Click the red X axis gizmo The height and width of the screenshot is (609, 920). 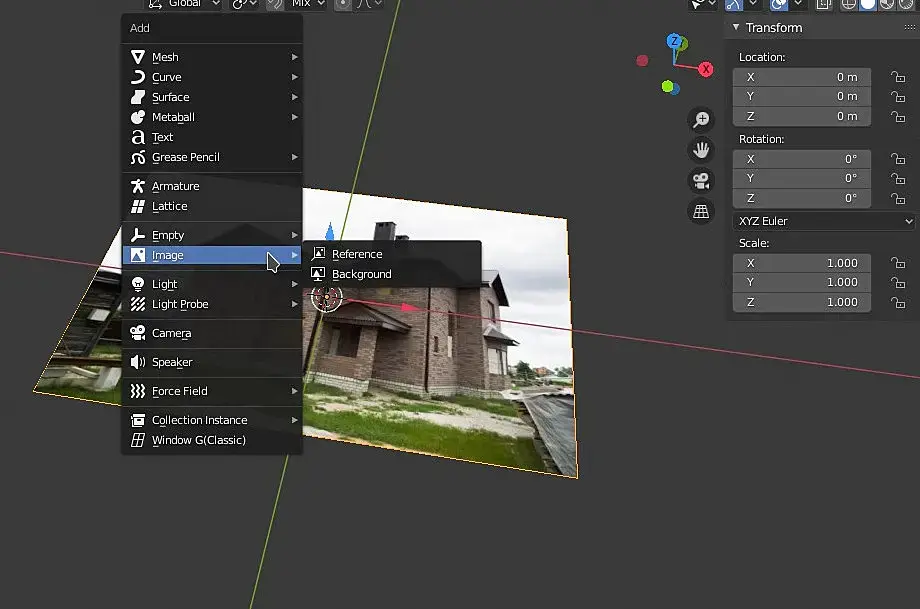pyautogui.click(x=706, y=69)
